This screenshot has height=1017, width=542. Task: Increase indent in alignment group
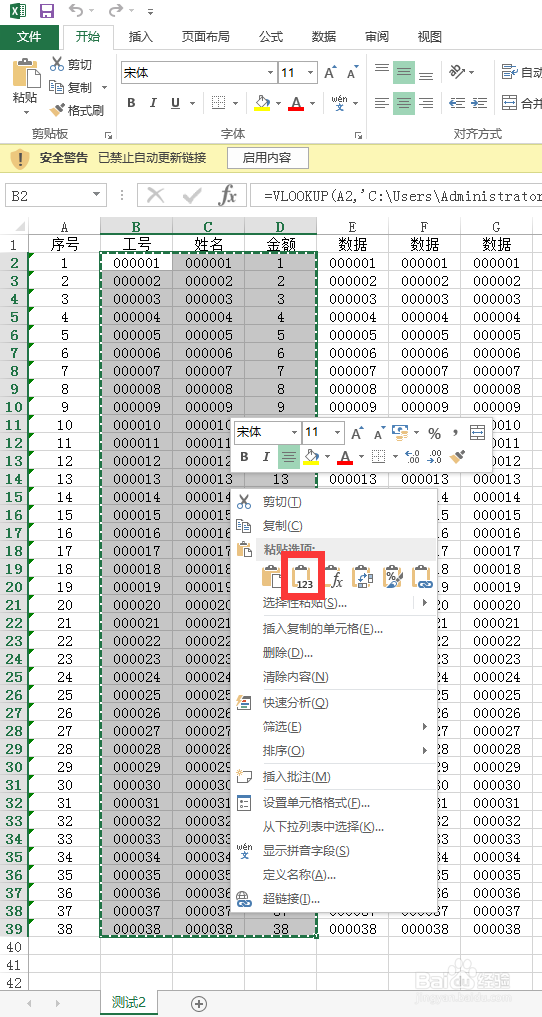(478, 102)
